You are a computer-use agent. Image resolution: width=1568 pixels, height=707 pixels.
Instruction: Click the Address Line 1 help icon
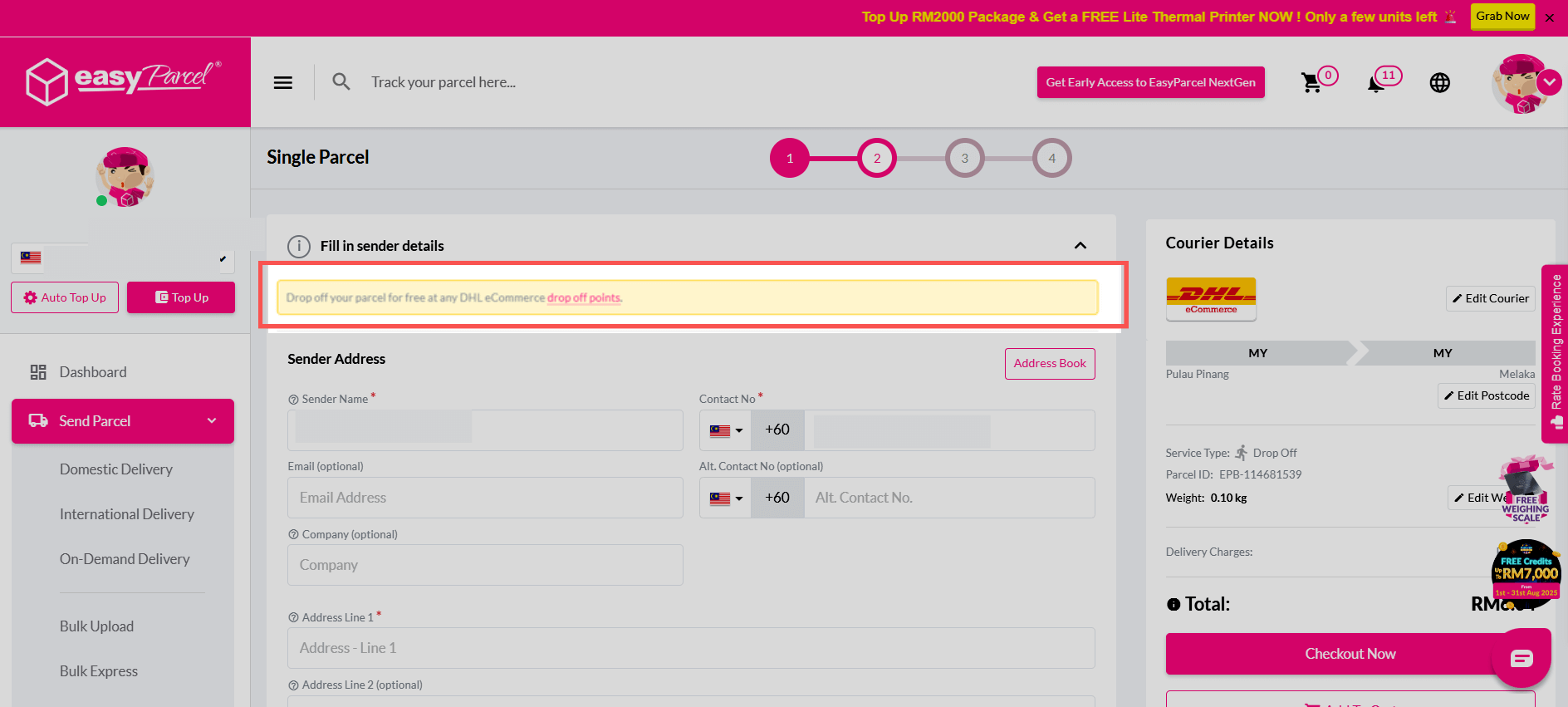[x=293, y=618]
